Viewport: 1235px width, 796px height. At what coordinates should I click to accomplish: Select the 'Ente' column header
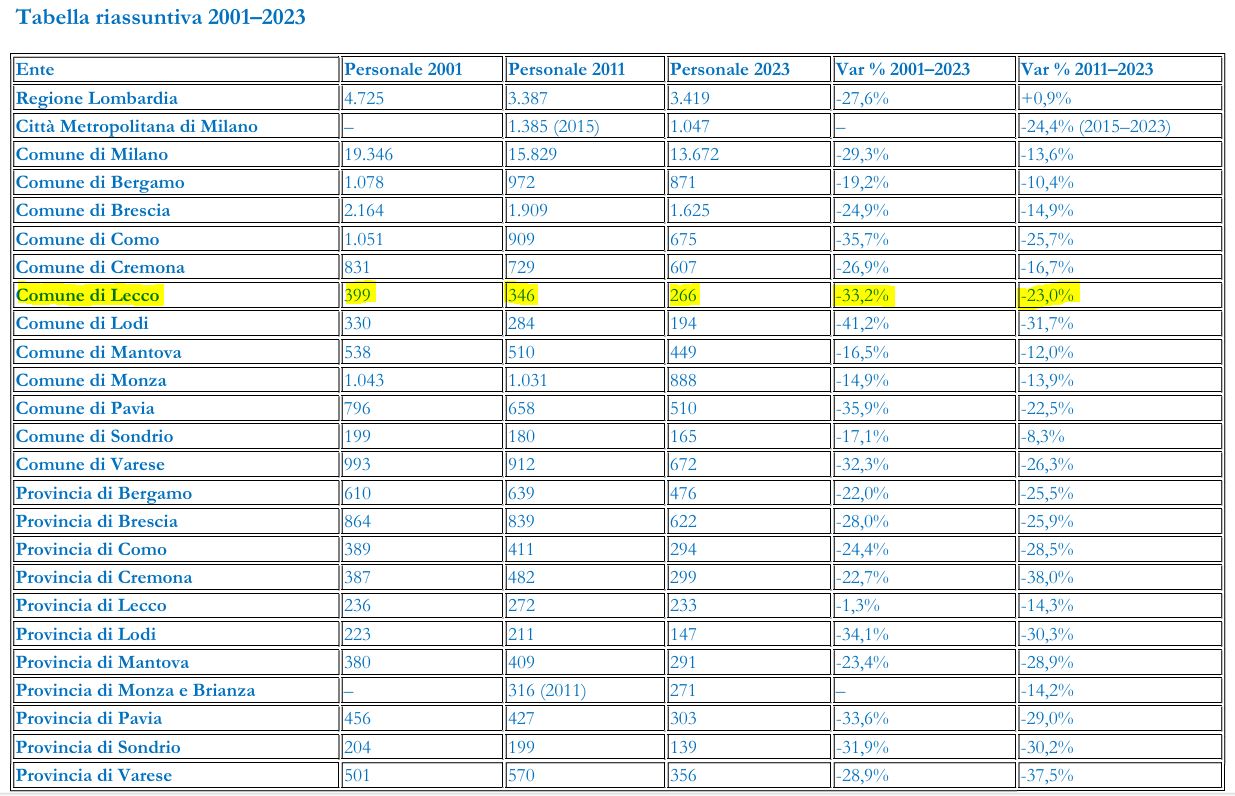[36, 69]
